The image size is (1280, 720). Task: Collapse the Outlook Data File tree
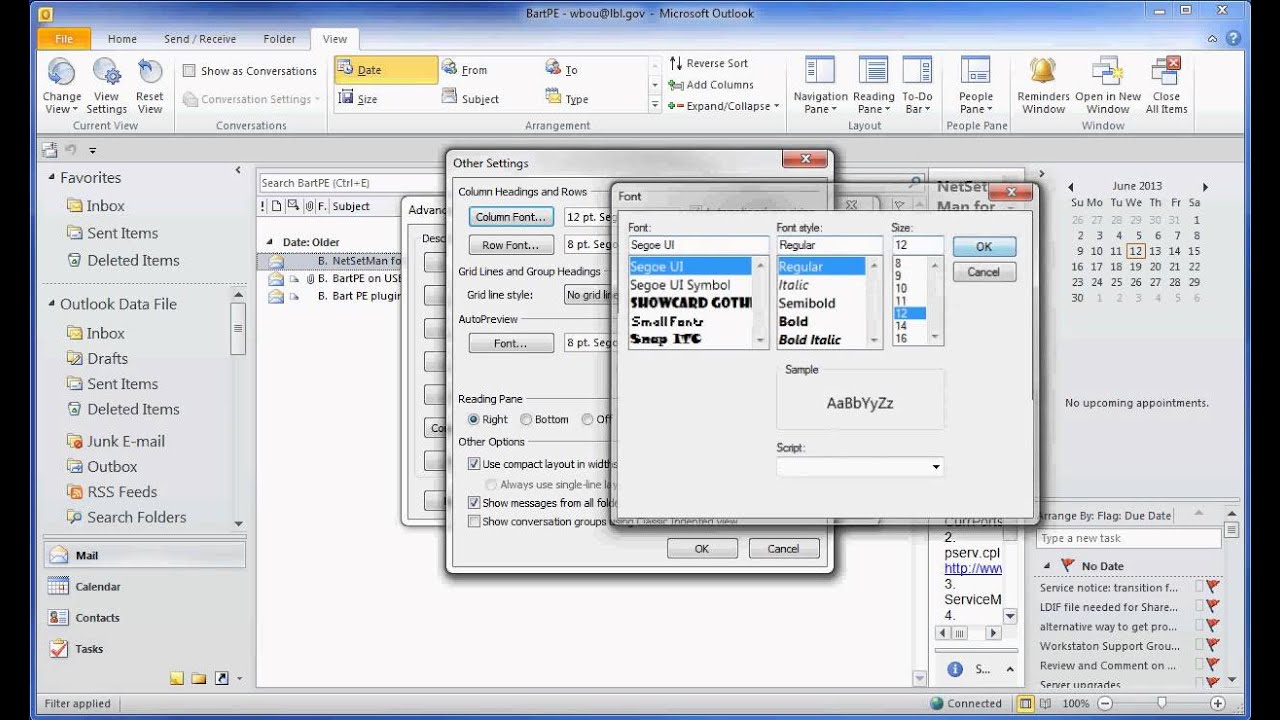coord(52,304)
